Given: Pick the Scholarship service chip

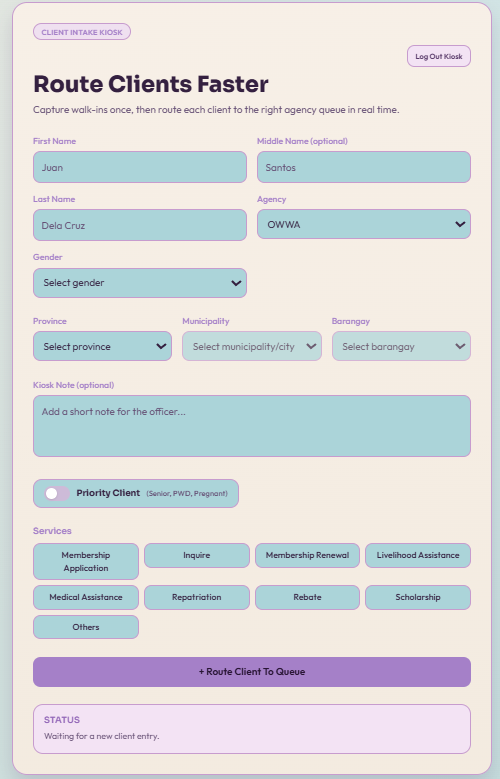Looking at the screenshot, I should coord(417,597).
